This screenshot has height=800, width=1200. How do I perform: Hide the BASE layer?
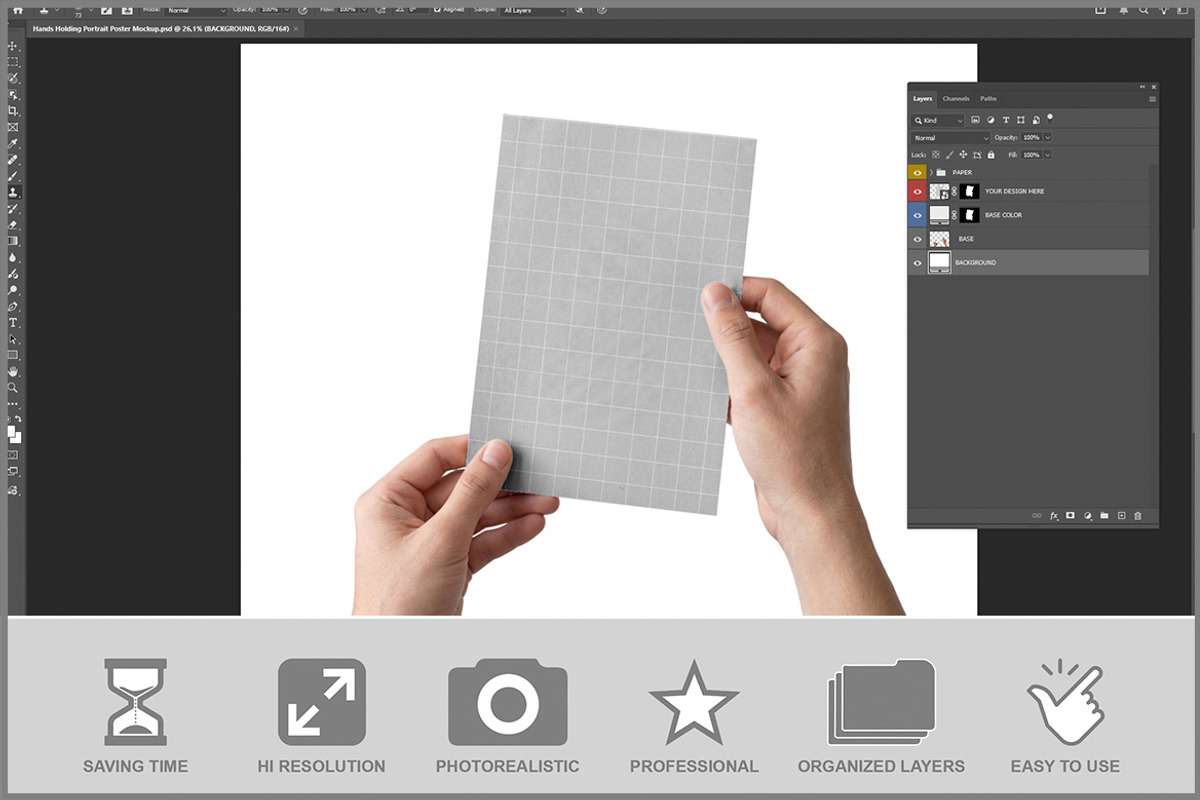(918, 239)
